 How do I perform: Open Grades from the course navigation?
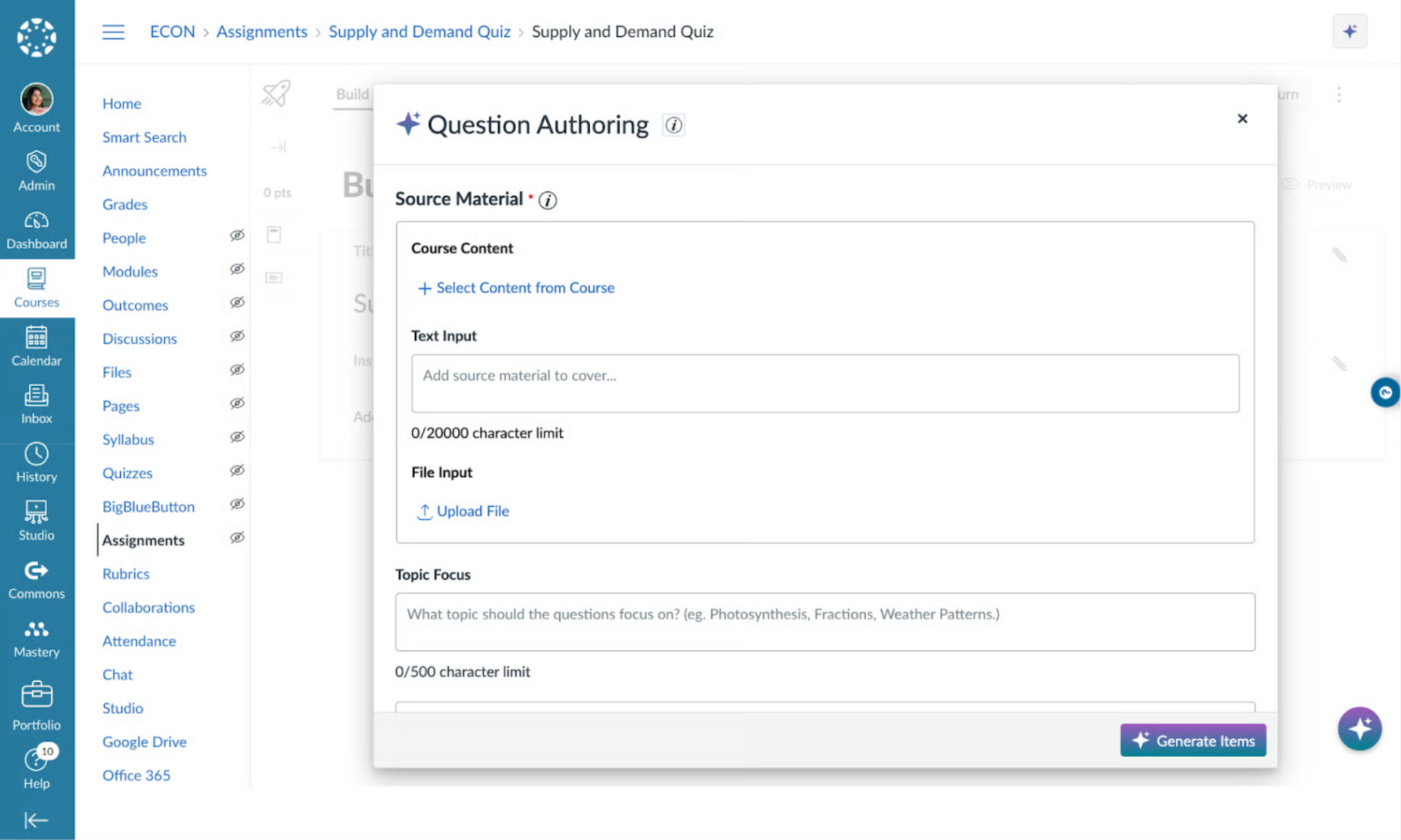(x=124, y=204)
